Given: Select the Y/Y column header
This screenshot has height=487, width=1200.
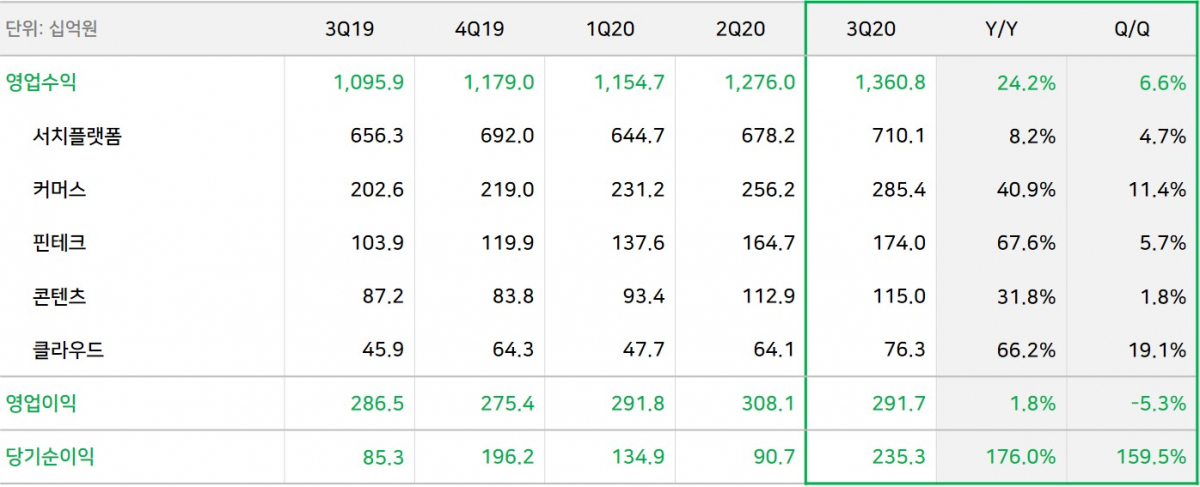Looking at the screenshot, I should [1002, 29].
